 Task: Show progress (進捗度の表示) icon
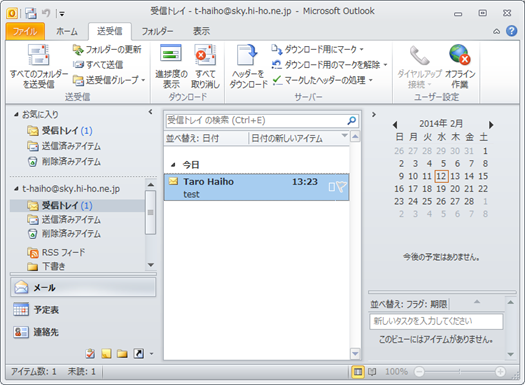tap(171, 54)
